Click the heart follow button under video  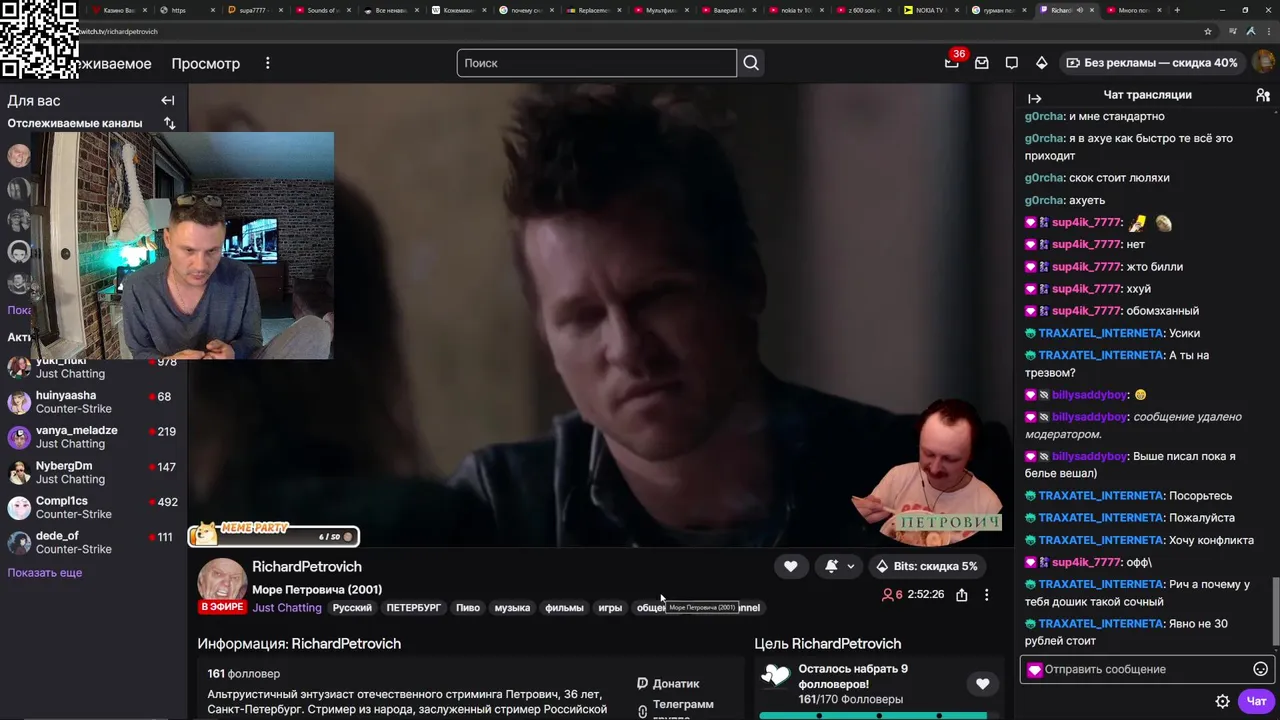coord(790,566)
